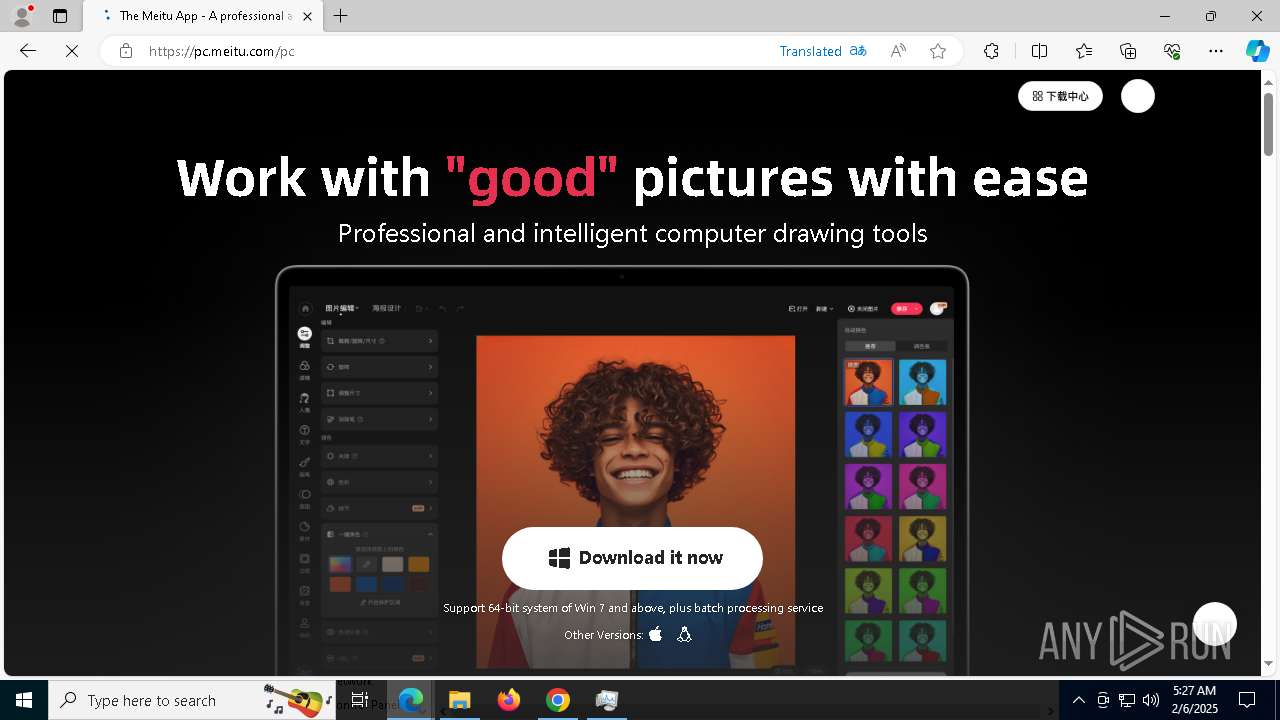The width and height of the screenshot is (1280, 720).
Task: Close The Meitu App tab
Action: (x=307, y=16)
